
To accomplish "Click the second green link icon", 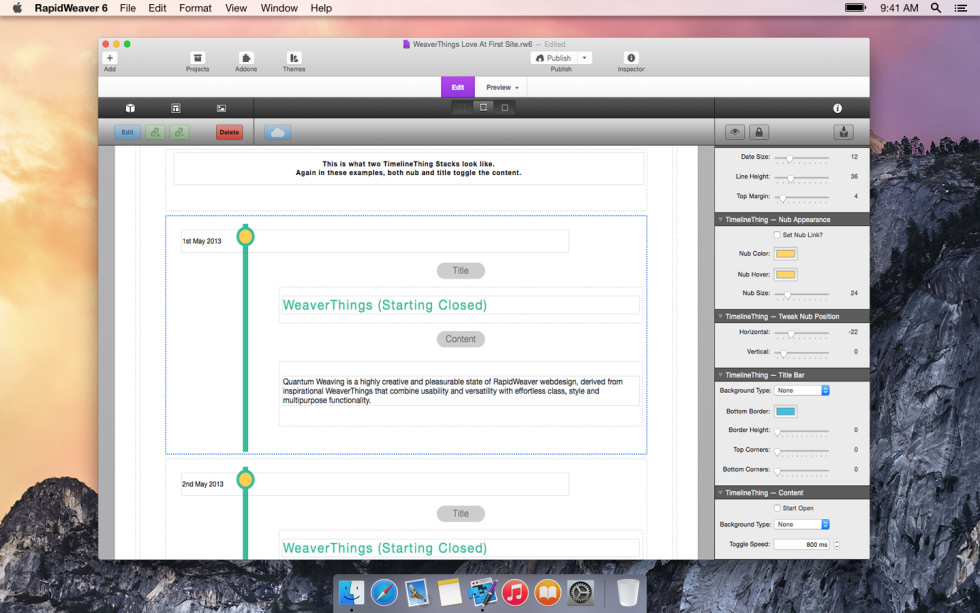I will click(179, 132).
